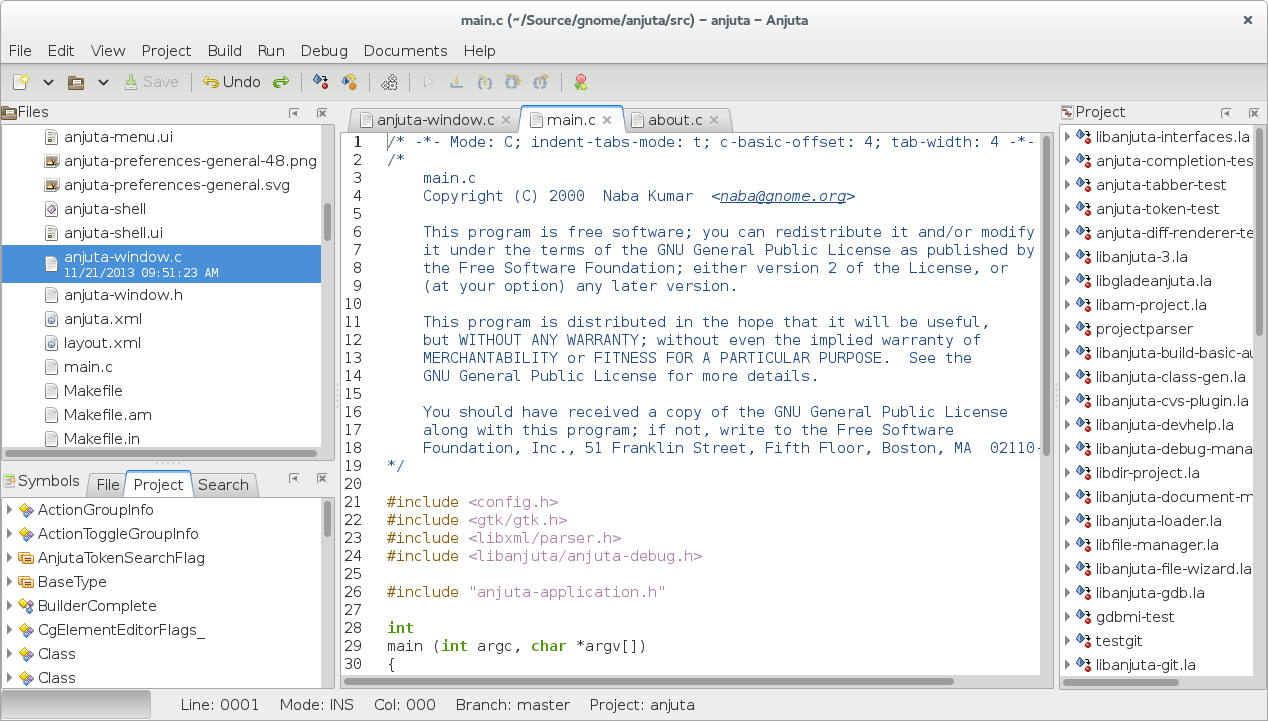Click the Branch: master status text

point(512,705)
